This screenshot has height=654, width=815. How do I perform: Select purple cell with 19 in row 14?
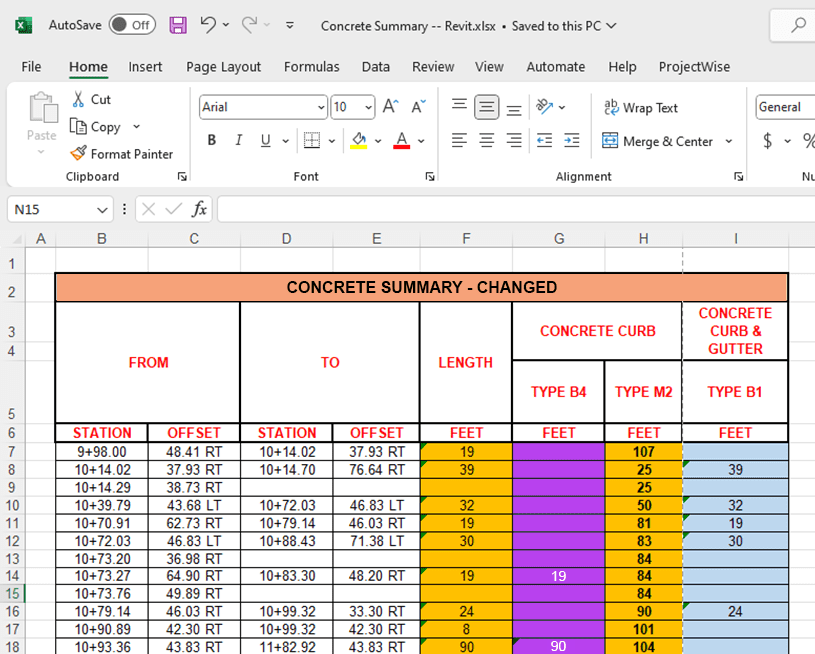click(x=559, y=576)
